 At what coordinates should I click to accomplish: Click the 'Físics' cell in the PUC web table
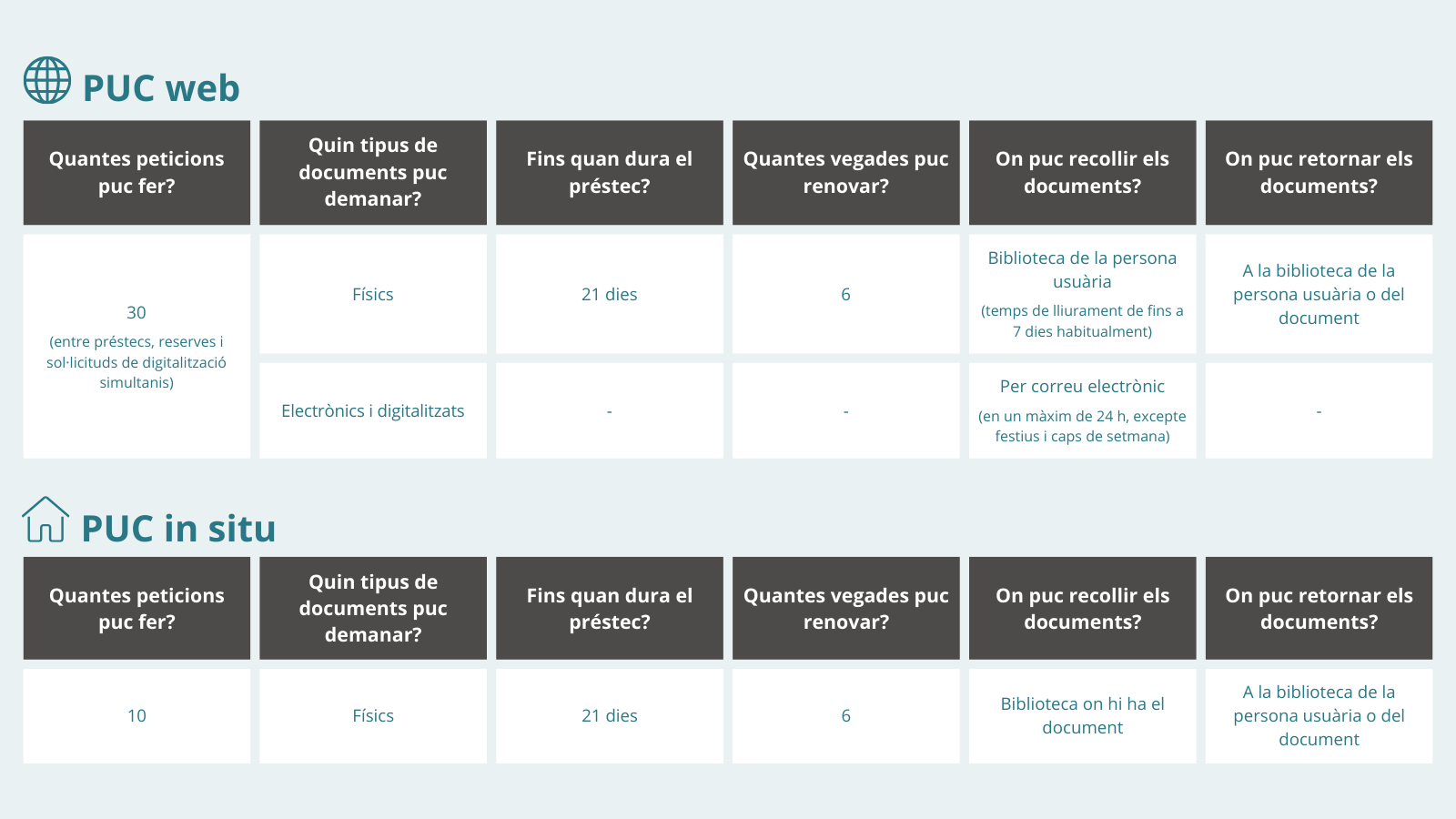[373, 294]
